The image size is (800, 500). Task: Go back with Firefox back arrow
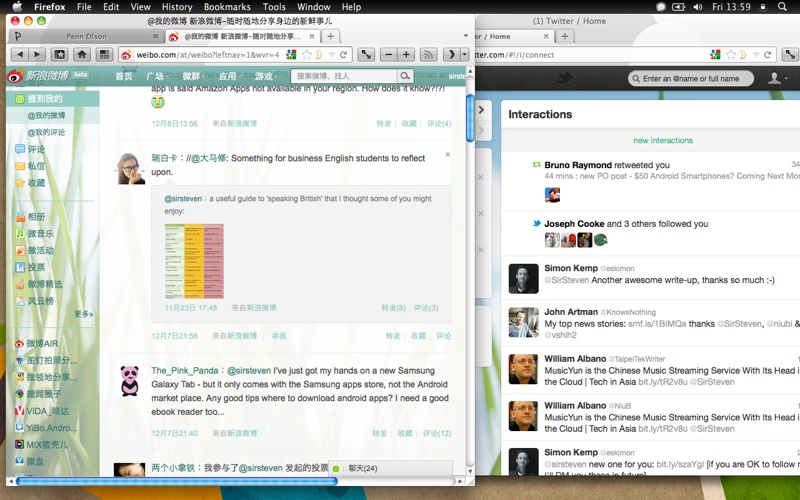pyautogui.click(x=20, y=55)
